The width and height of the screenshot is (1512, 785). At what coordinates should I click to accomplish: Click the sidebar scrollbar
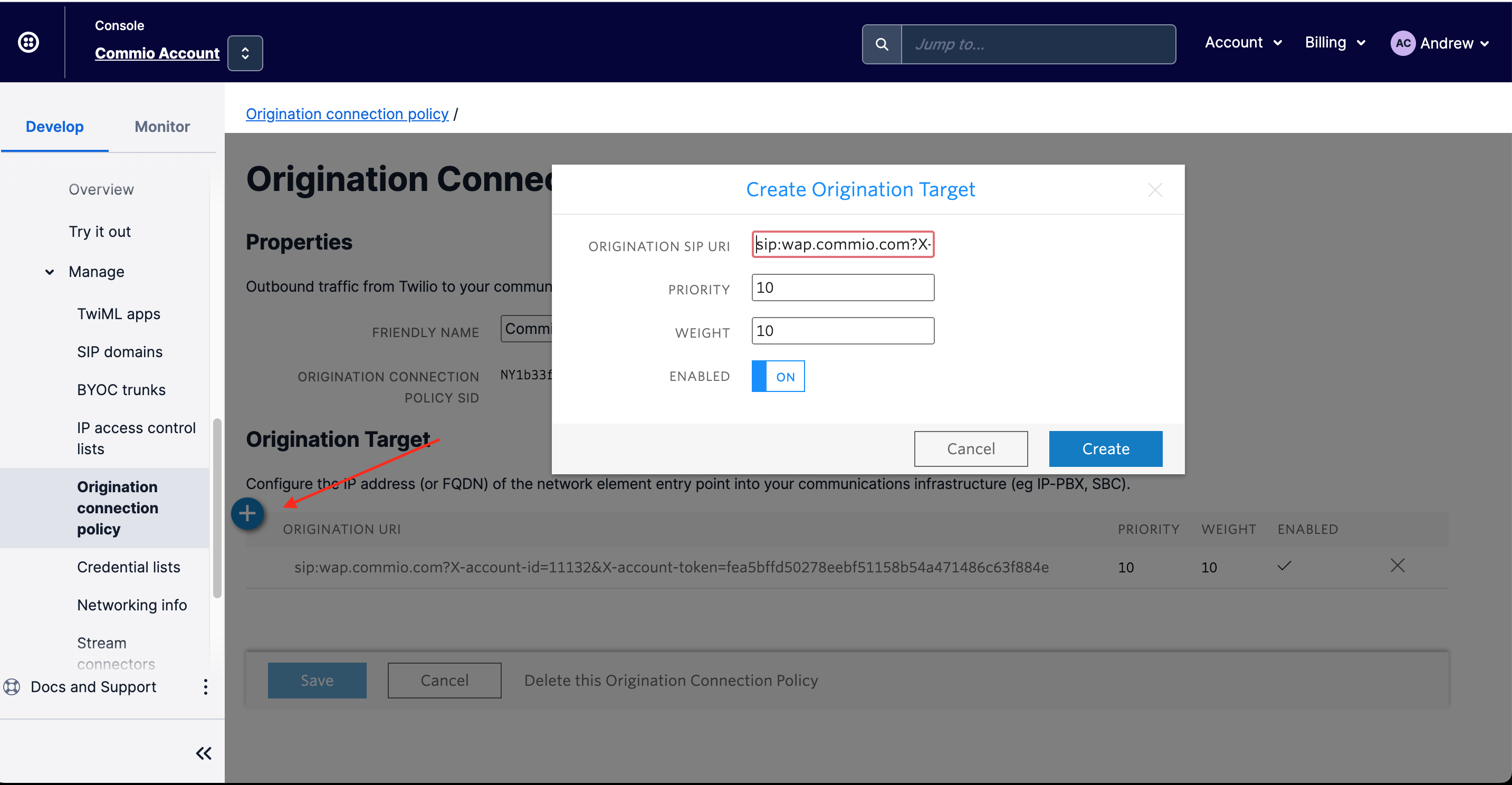pos(217,508)
